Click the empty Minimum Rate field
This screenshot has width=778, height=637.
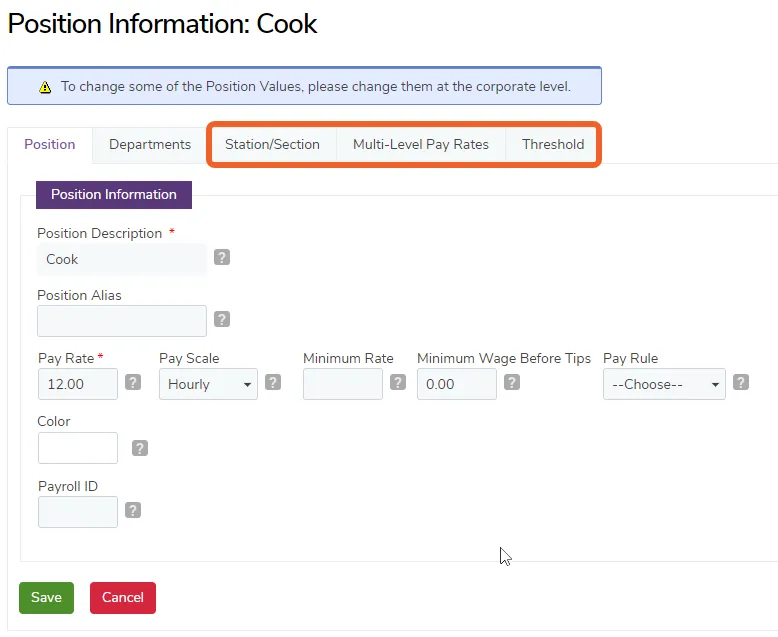tap(343, 384)
